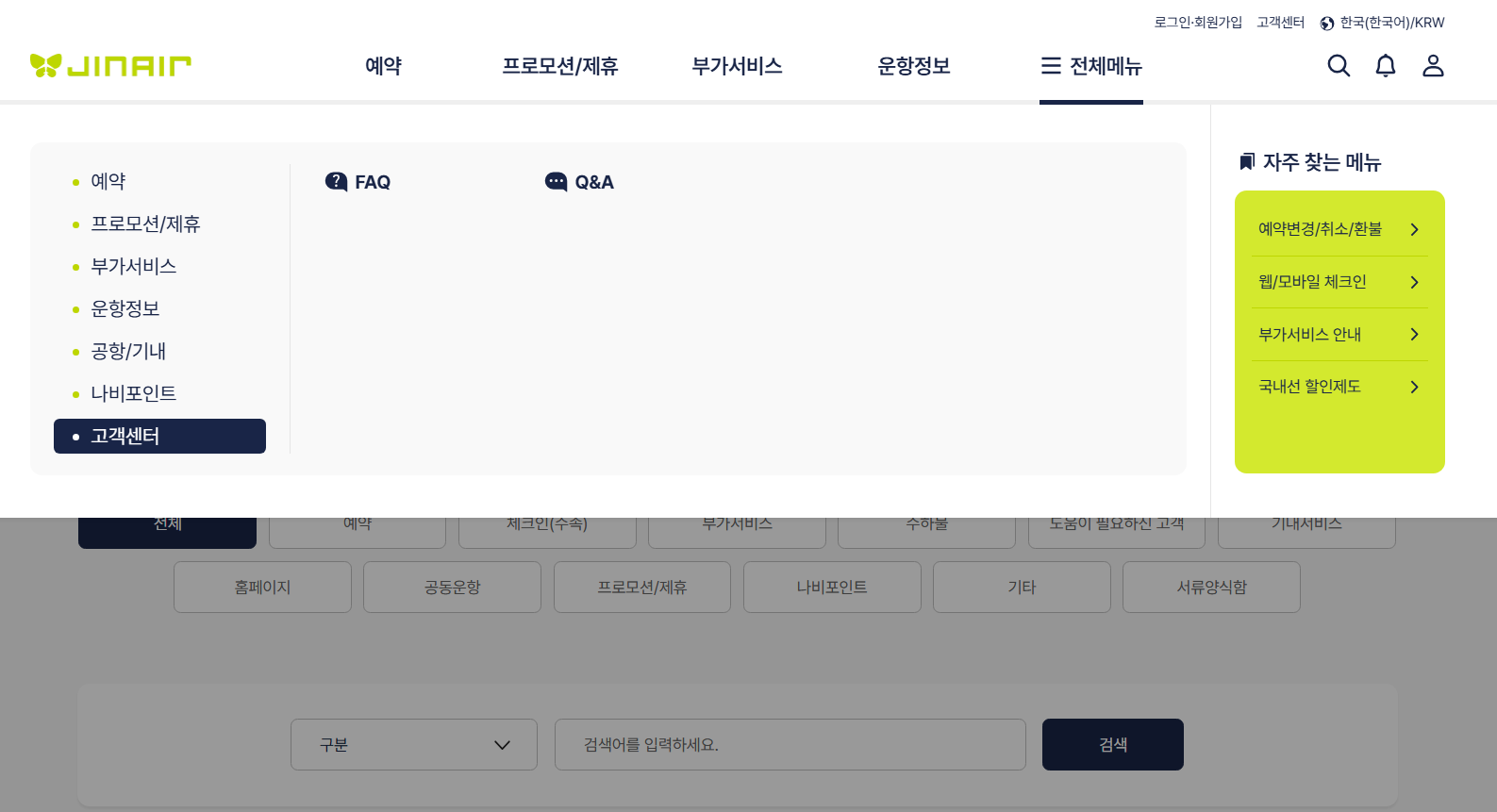
Task: Open 예약변경/취소/환불 quick menu
Action: pos(1339,229)
